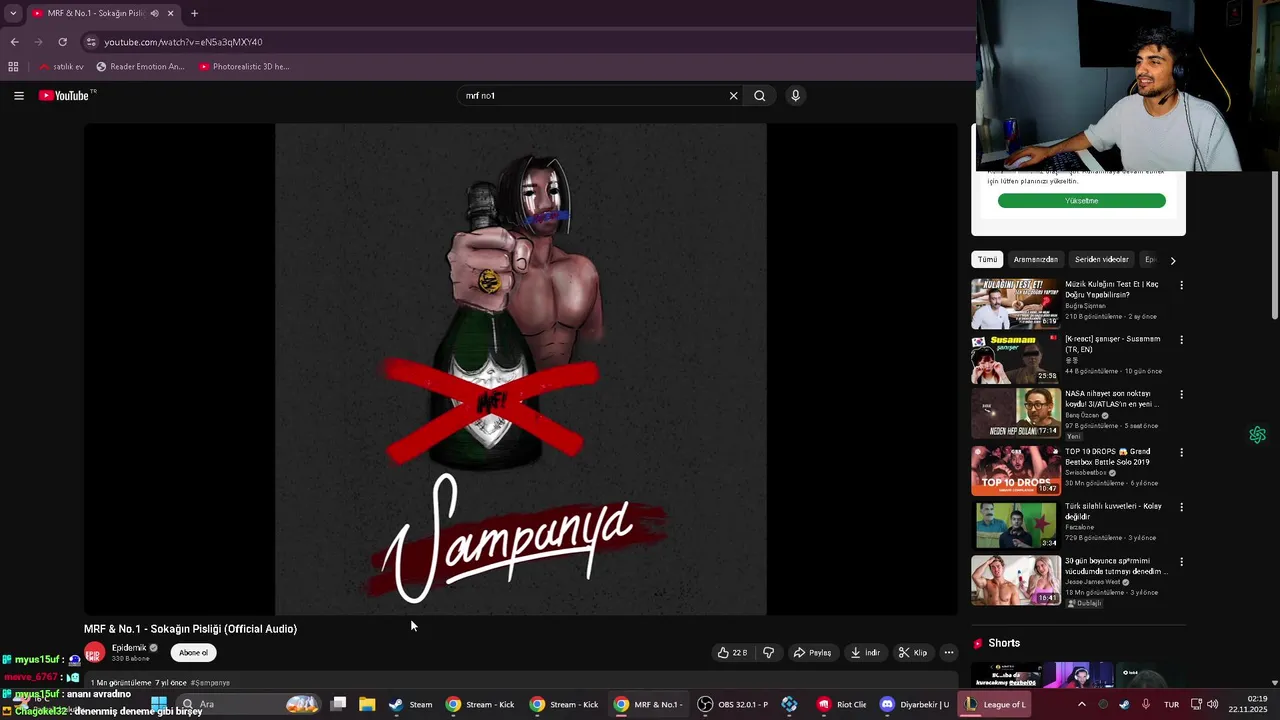Share the video via Paylaş
The width and height of the screenshot is (1280, 720).
[812, 653]
